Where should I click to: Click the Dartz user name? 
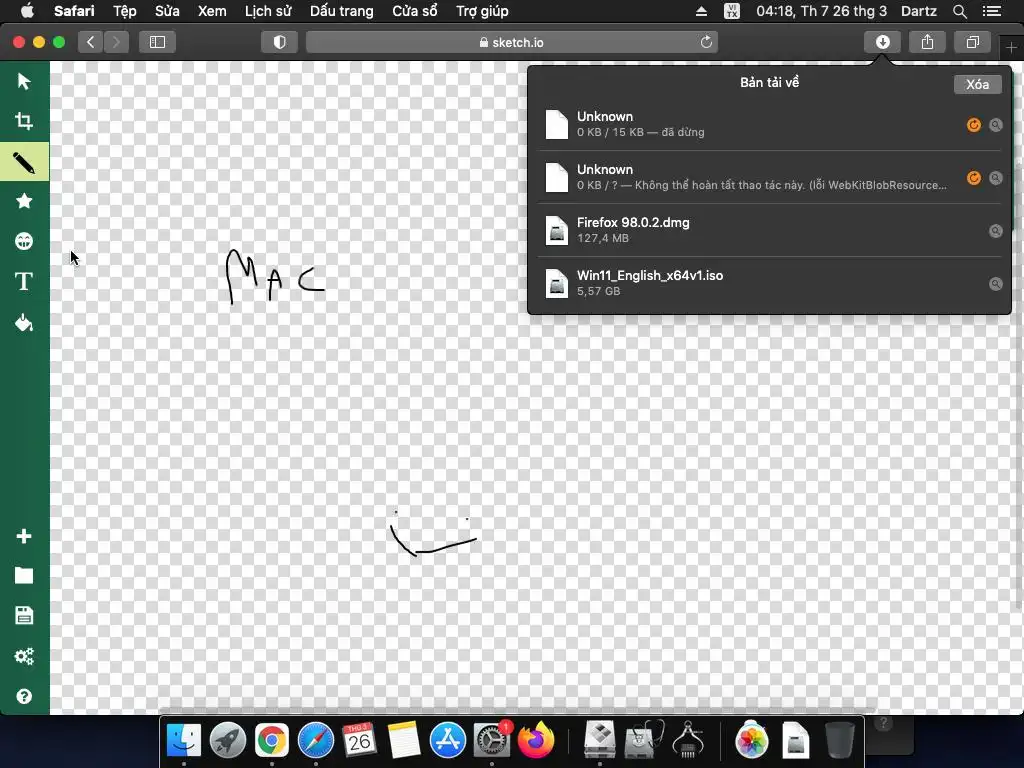(919, 11)
